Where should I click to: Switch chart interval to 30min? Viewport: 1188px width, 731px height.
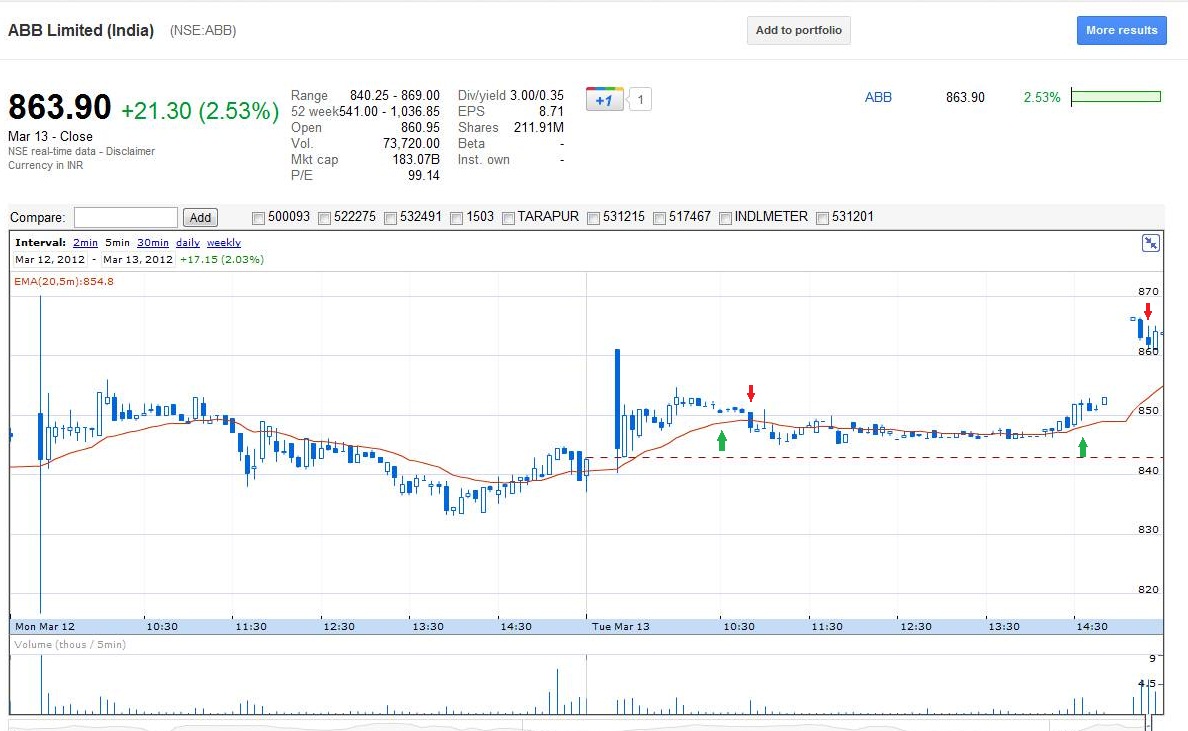tap(153, 242)
